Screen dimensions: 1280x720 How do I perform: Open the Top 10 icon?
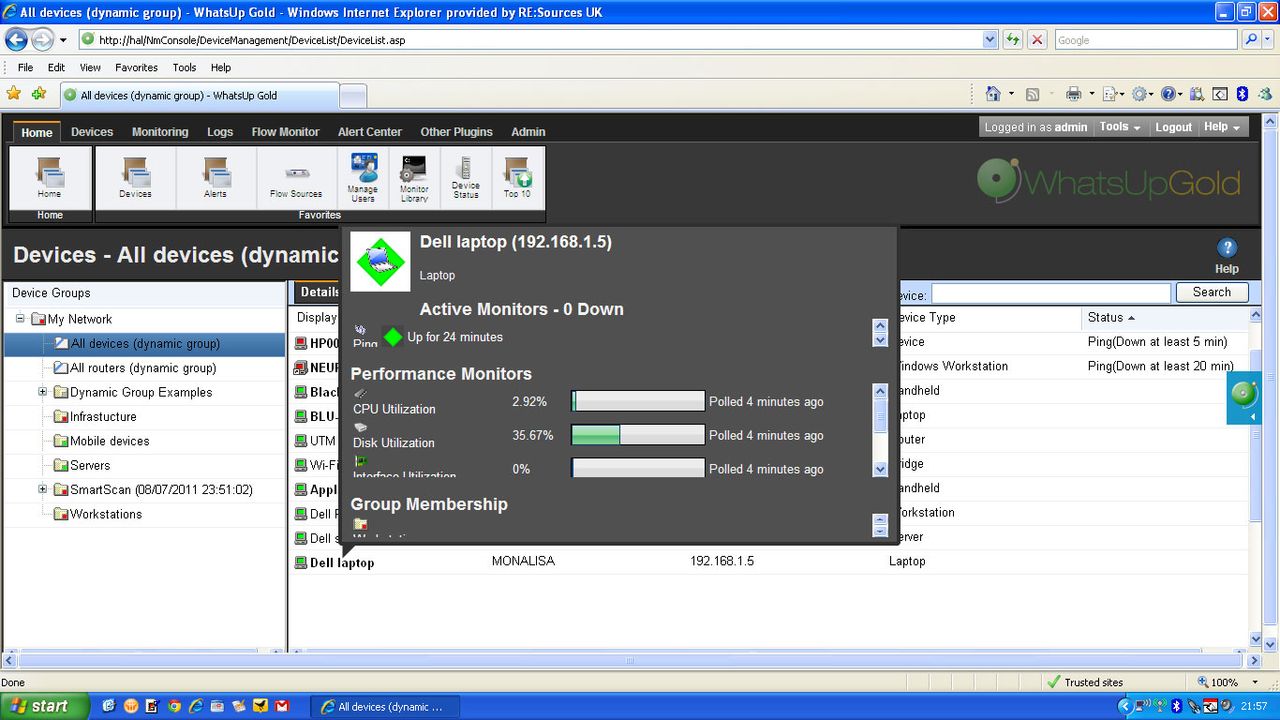click(x=517, y=177)
